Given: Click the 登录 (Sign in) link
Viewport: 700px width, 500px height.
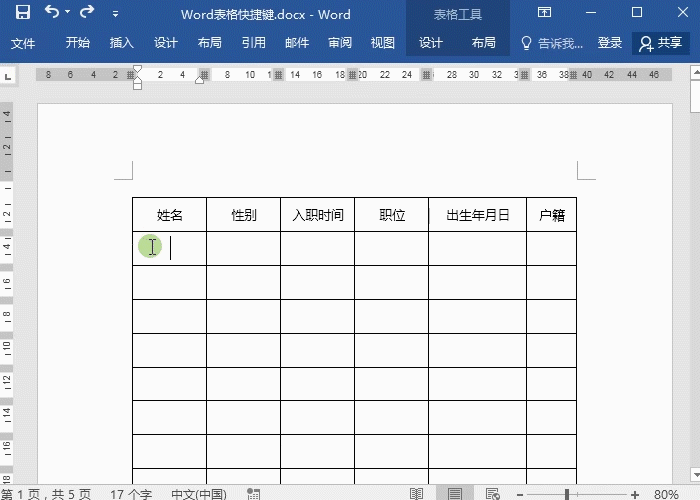Looking at the screenshot, I should pyautogui.click(x=610, y=43).
